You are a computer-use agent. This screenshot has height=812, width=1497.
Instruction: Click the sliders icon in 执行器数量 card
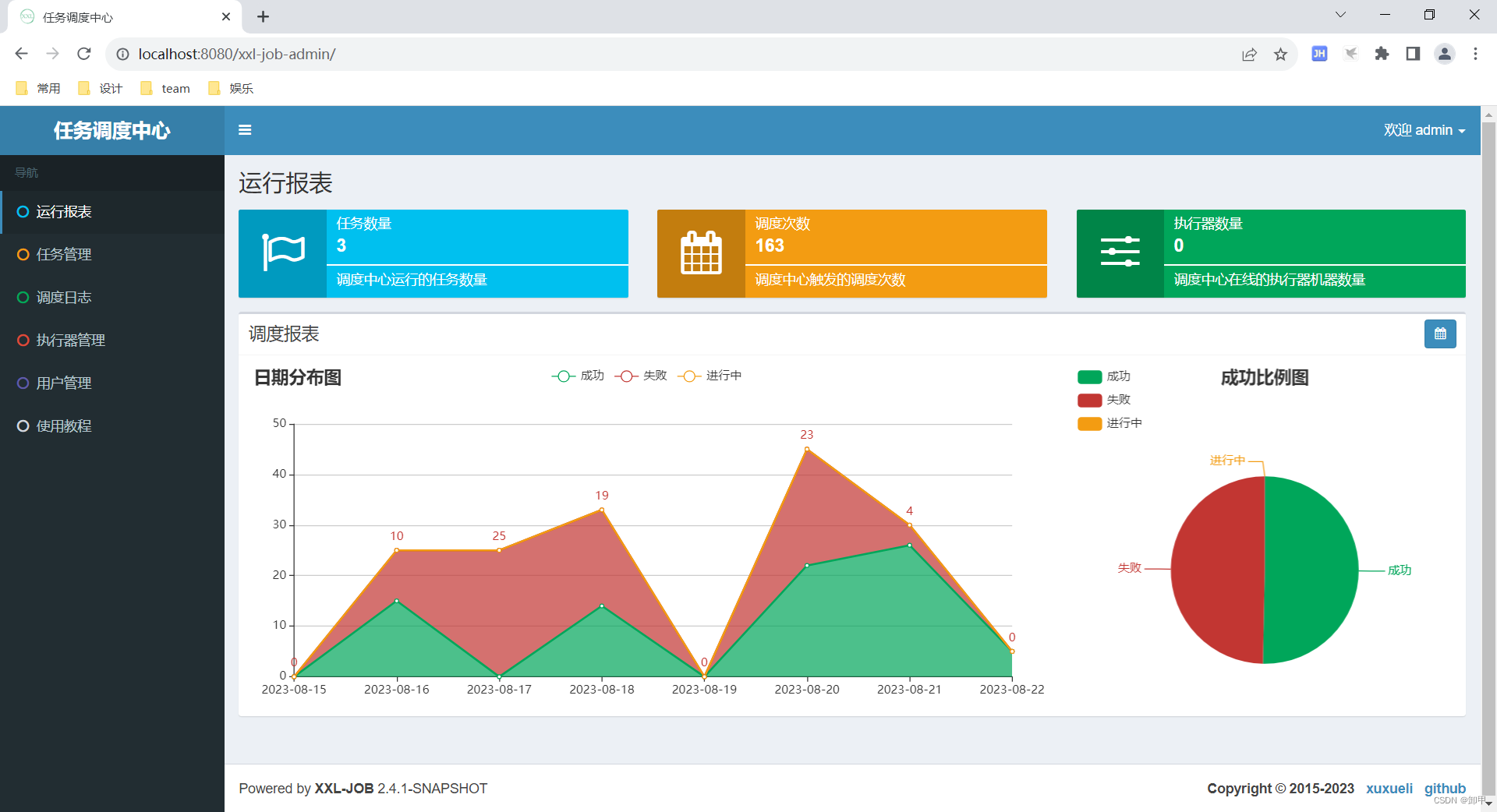(1120, 252)
